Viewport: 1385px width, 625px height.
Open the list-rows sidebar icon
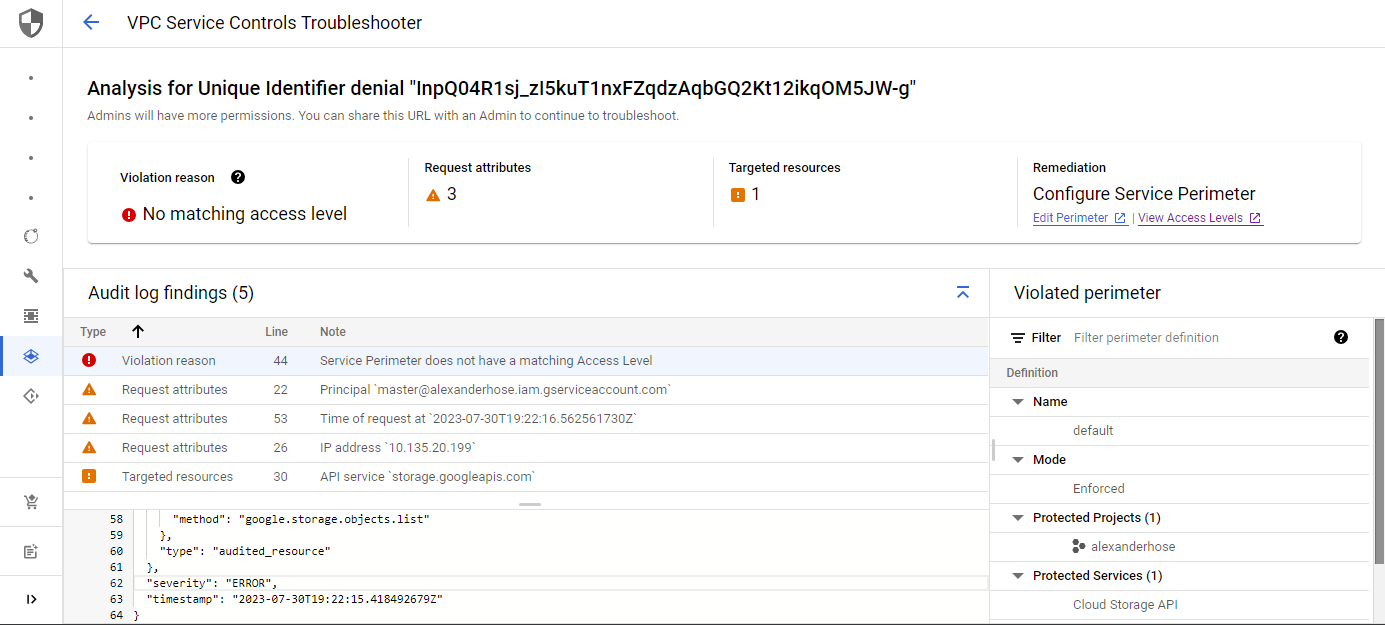[x=31, y=316]
